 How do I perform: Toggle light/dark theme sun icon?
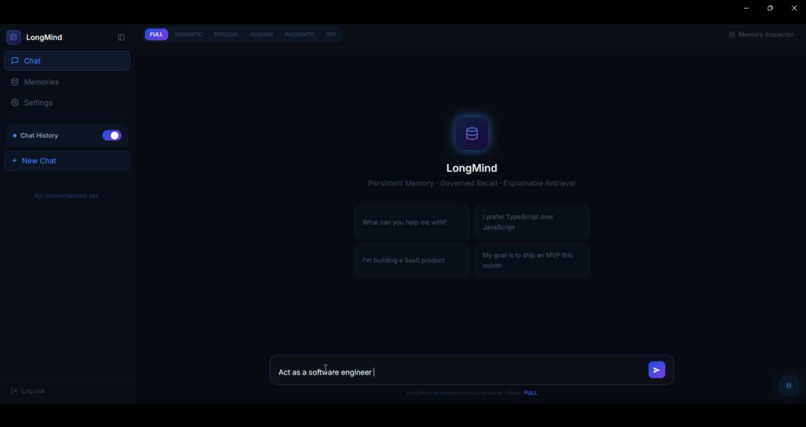[x=789, y=385]
